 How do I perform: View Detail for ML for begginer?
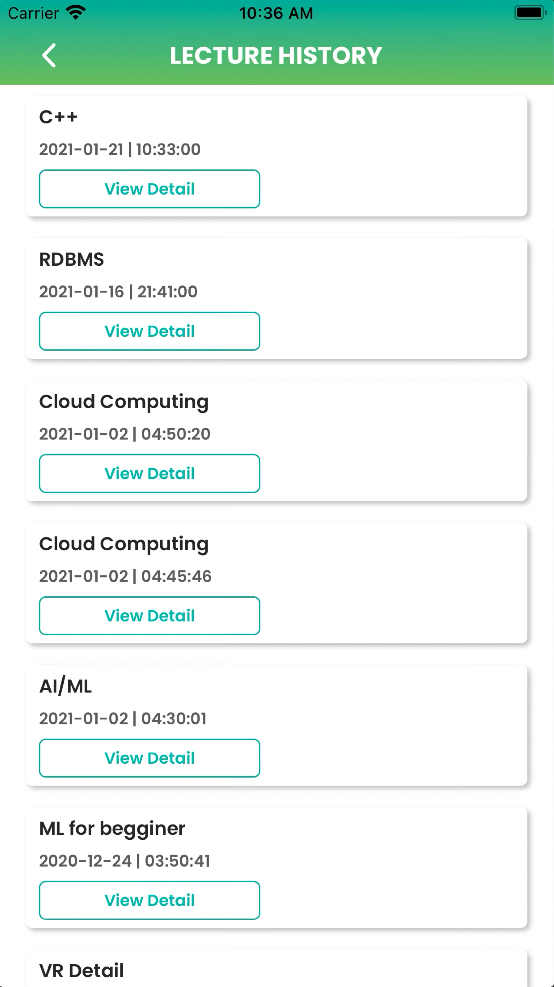[149, 900]
